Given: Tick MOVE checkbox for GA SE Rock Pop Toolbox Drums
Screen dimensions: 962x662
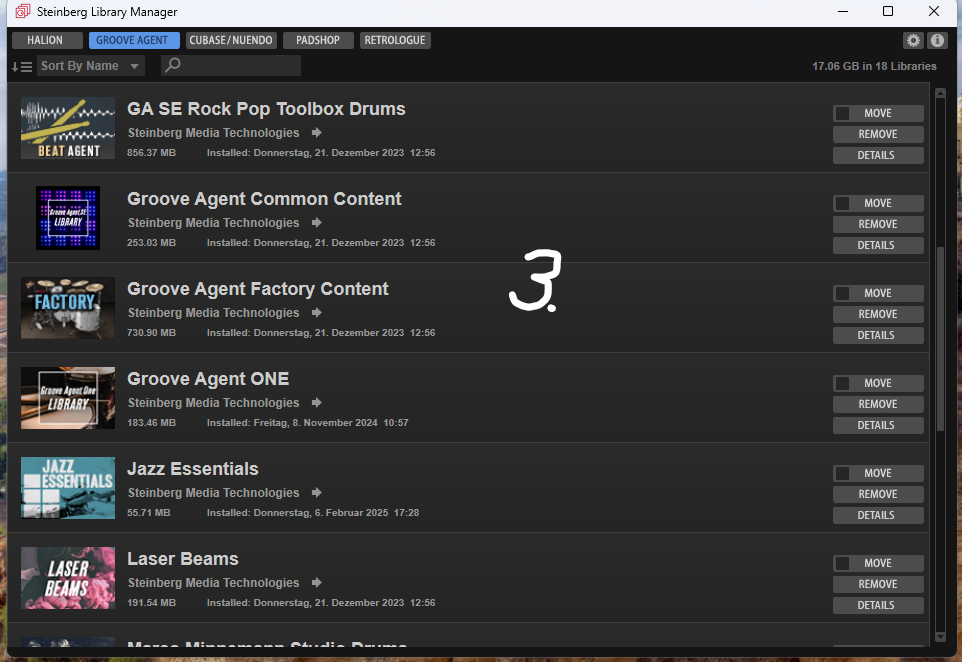Looking at the screenshot, I should point(843,114).
